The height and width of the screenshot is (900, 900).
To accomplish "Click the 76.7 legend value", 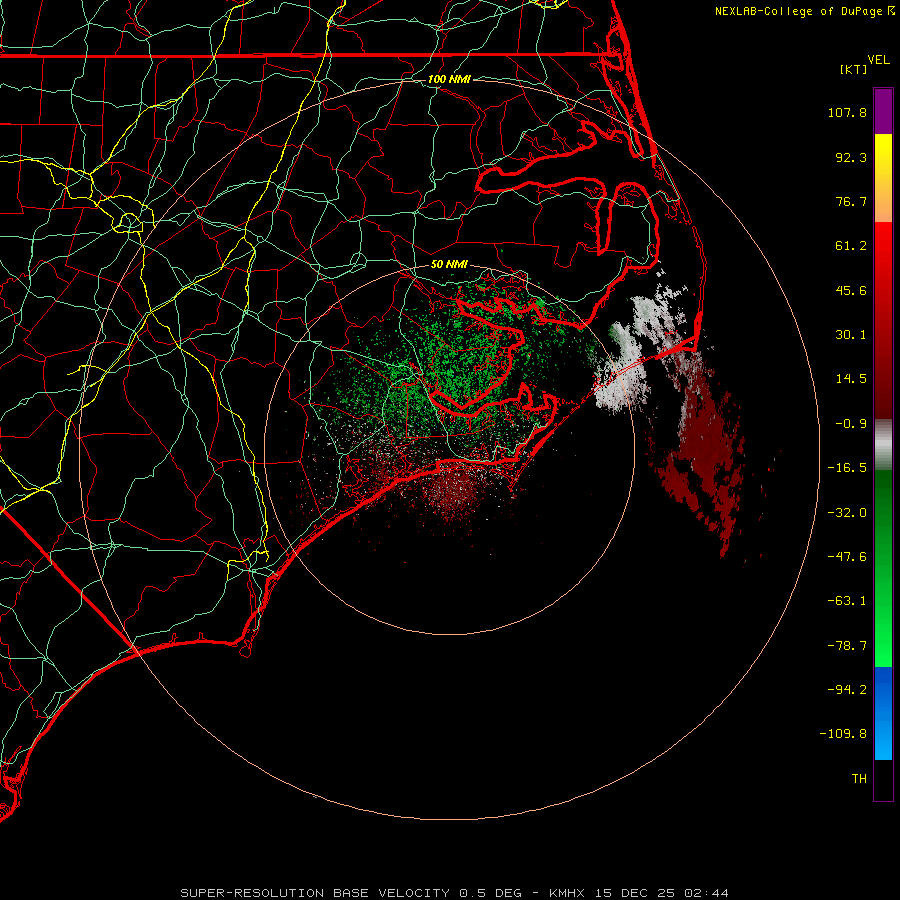I will click(x=851, y=201).
